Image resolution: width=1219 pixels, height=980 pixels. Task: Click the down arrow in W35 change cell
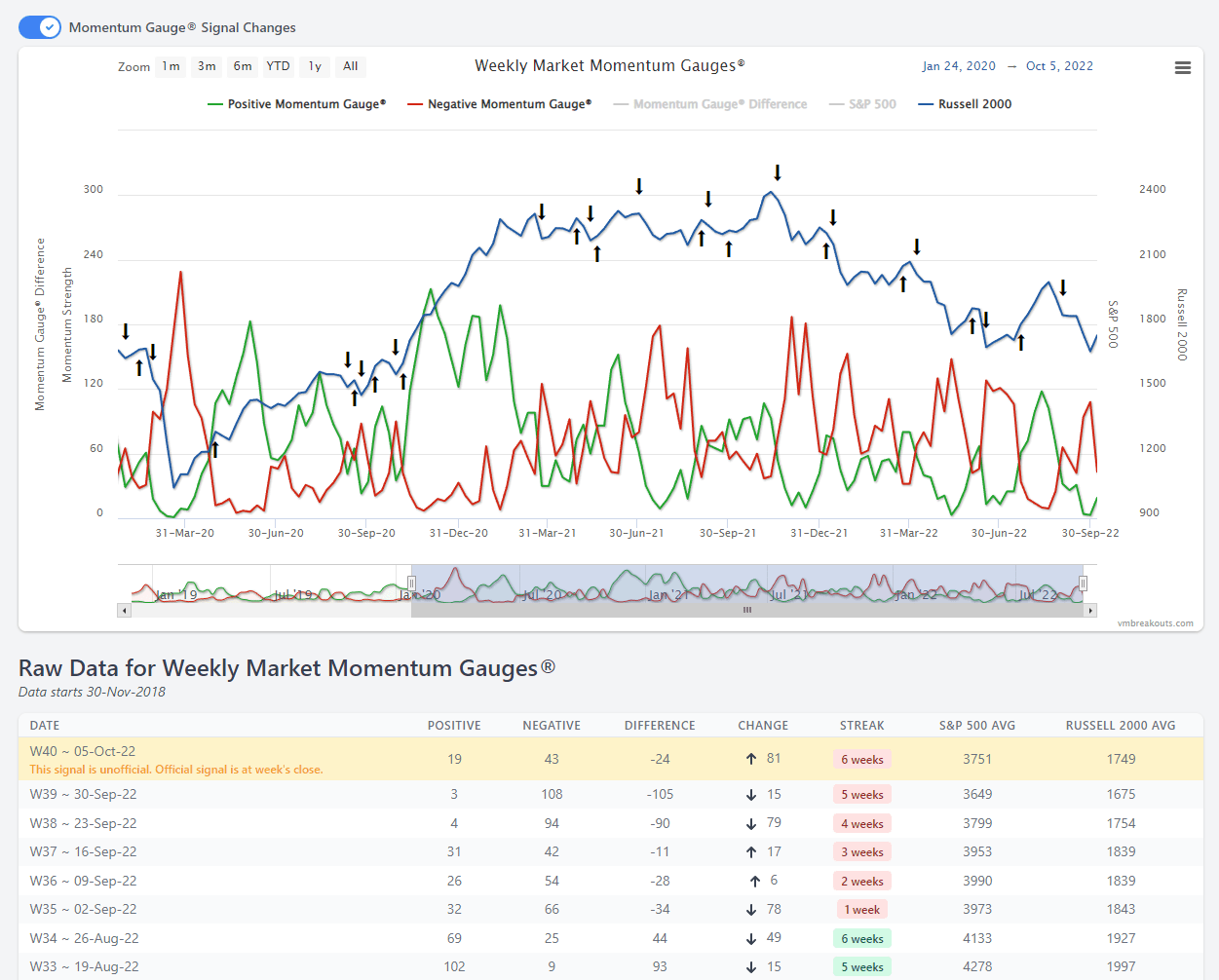tap(751, 910)
